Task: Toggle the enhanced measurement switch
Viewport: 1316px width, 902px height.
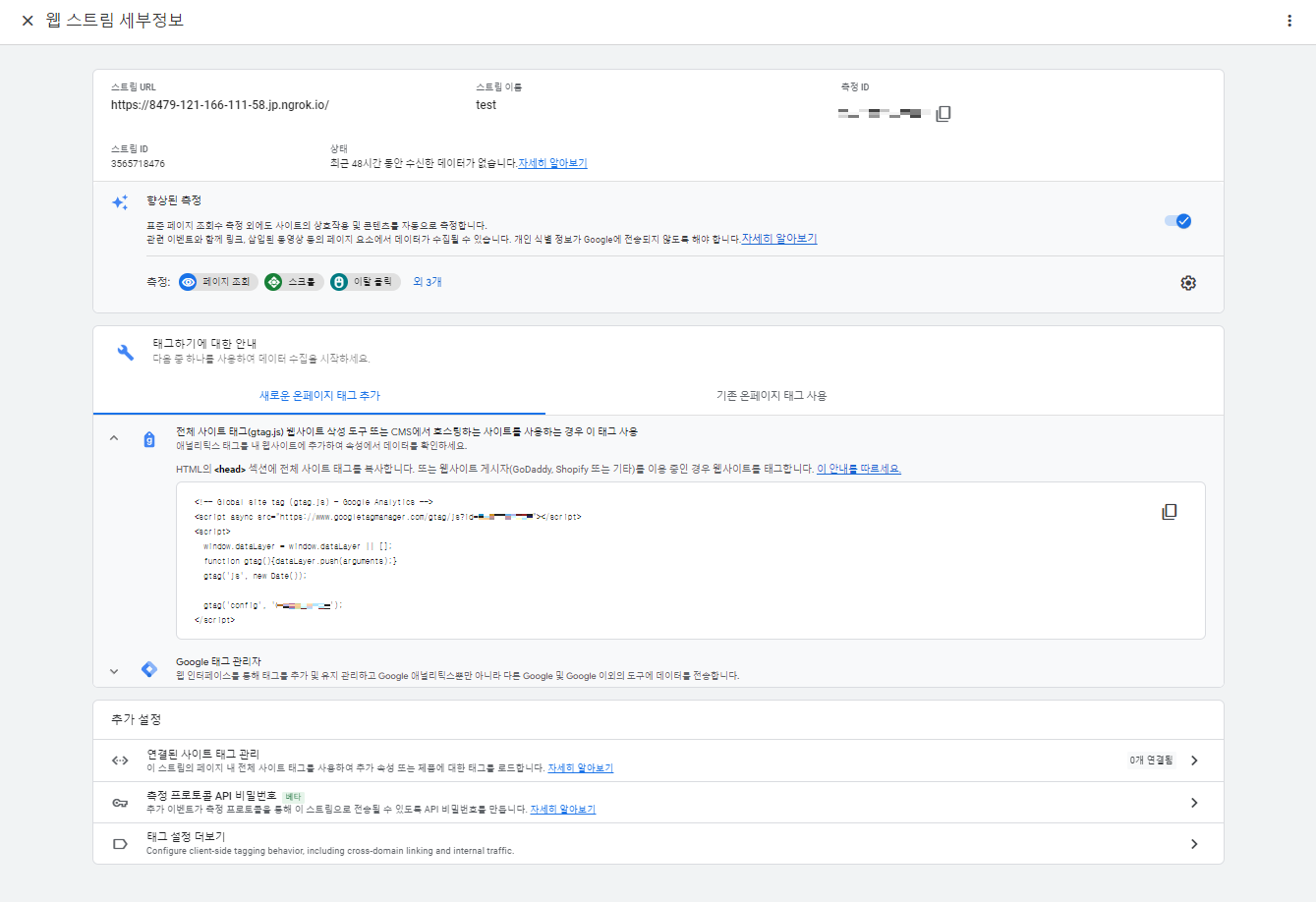Action: pyautogui.click(x=1177, y=221)
